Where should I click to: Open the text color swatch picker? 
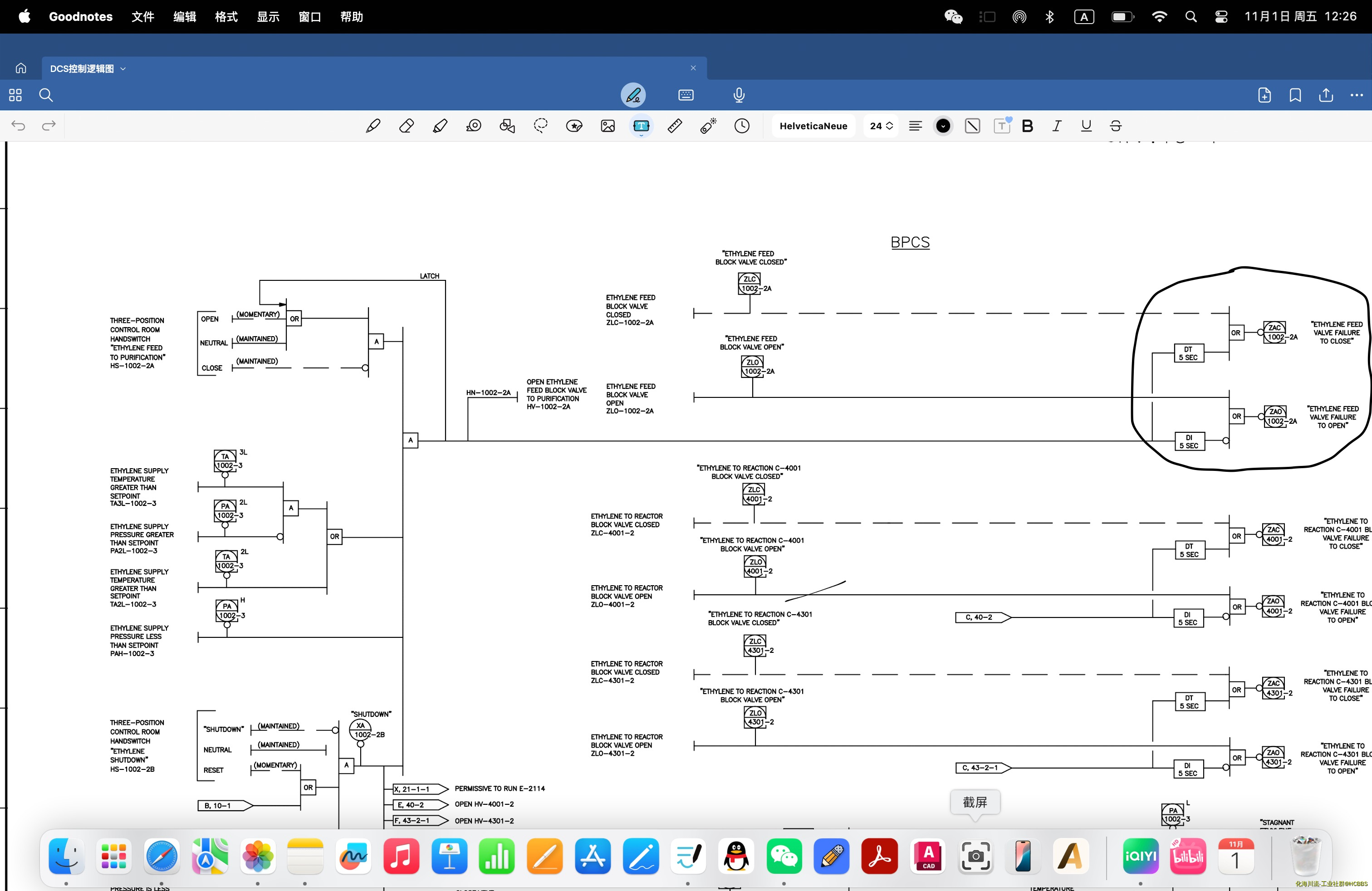tap(943, 126)
